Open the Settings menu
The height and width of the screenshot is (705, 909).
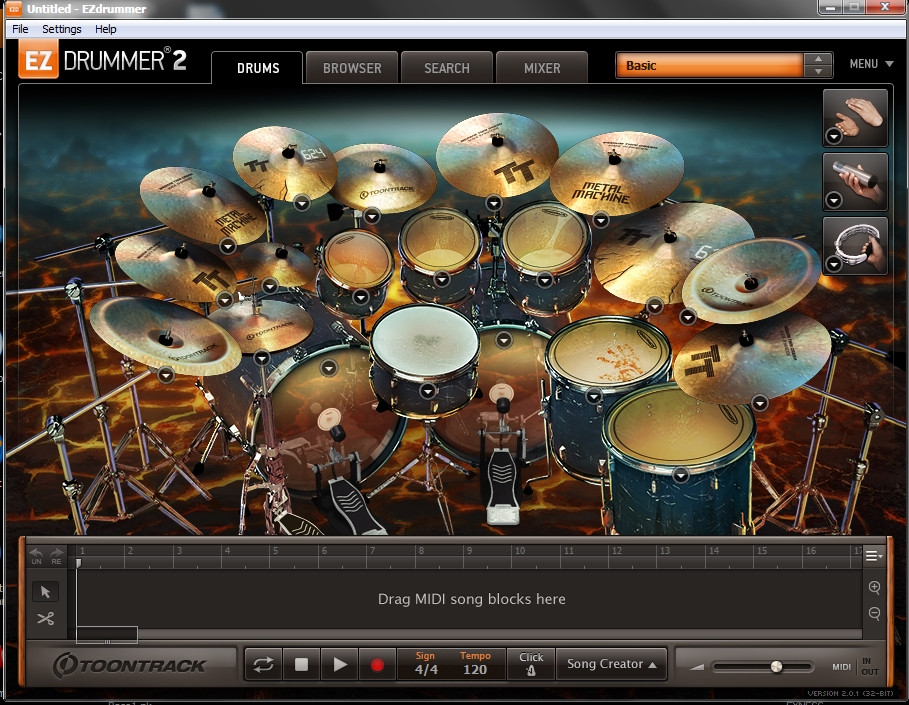[61, 29]
